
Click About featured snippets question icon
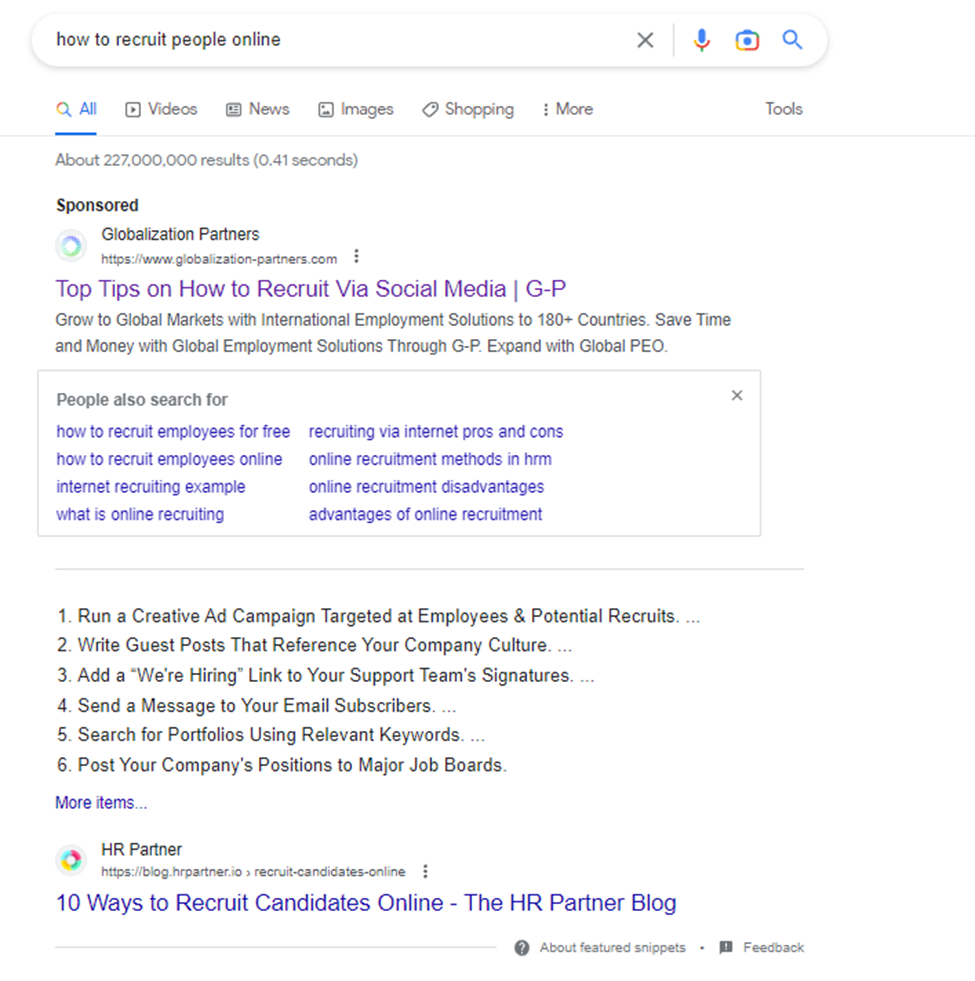[522, 947]
